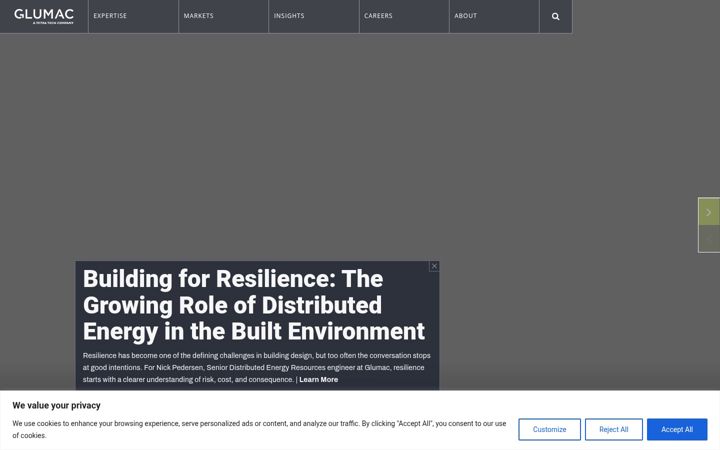
Task: Open the Careers menu
Action: pos(378,16)
